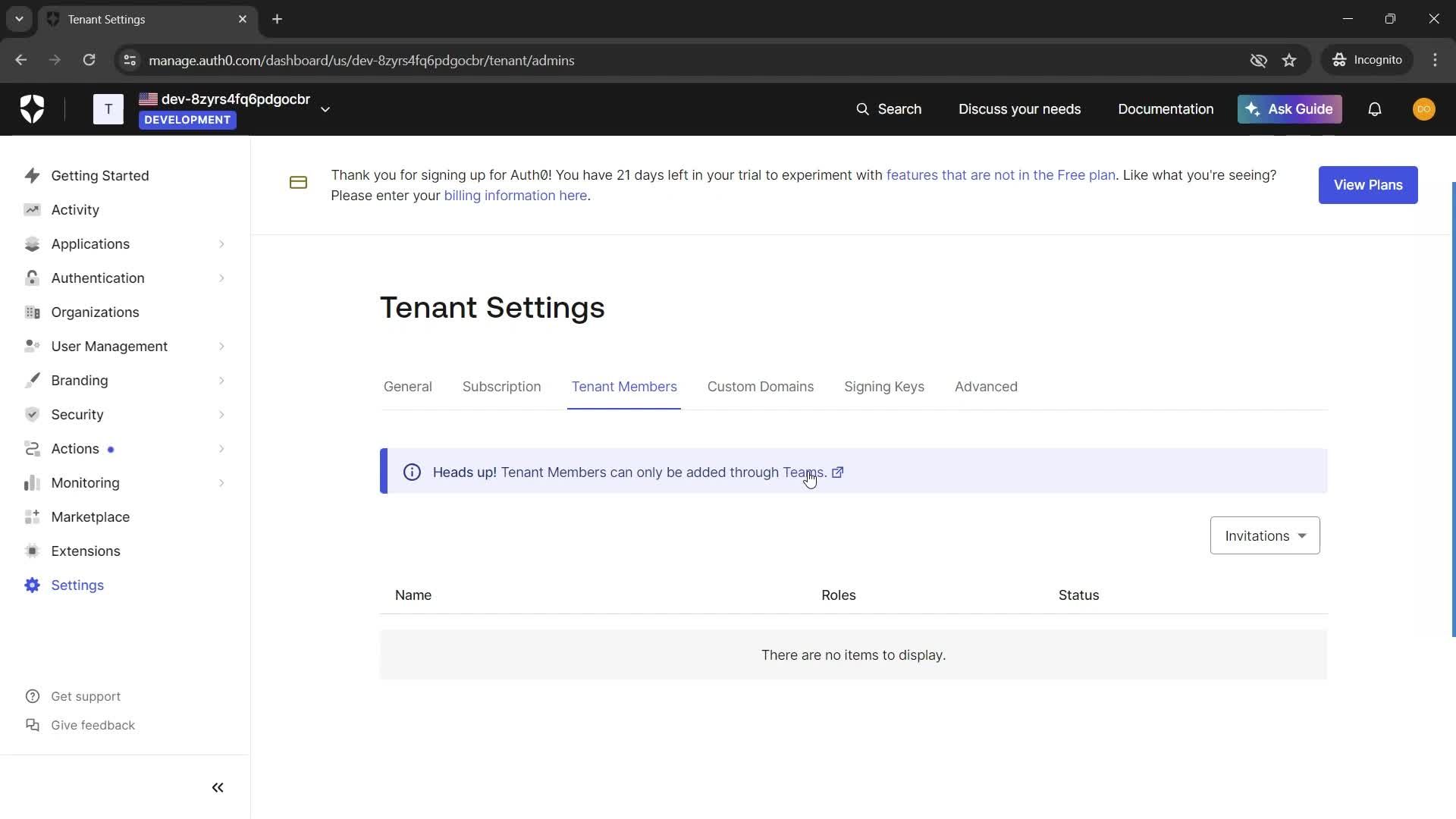Viewport: 1456px width, 819px height.
Task: Click the page vertical scrollbar
Action: 1453,409
